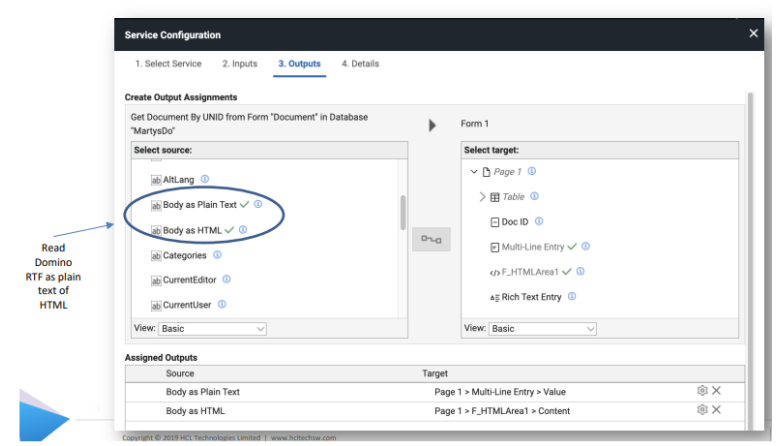Click the Target column header
Viewport: 778px width, 446px height.
(x=435, y=373)
